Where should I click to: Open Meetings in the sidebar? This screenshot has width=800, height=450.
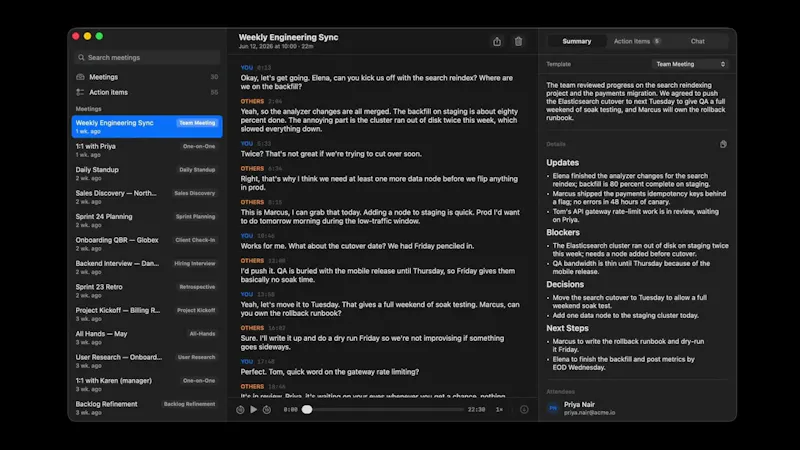point(147,77)
